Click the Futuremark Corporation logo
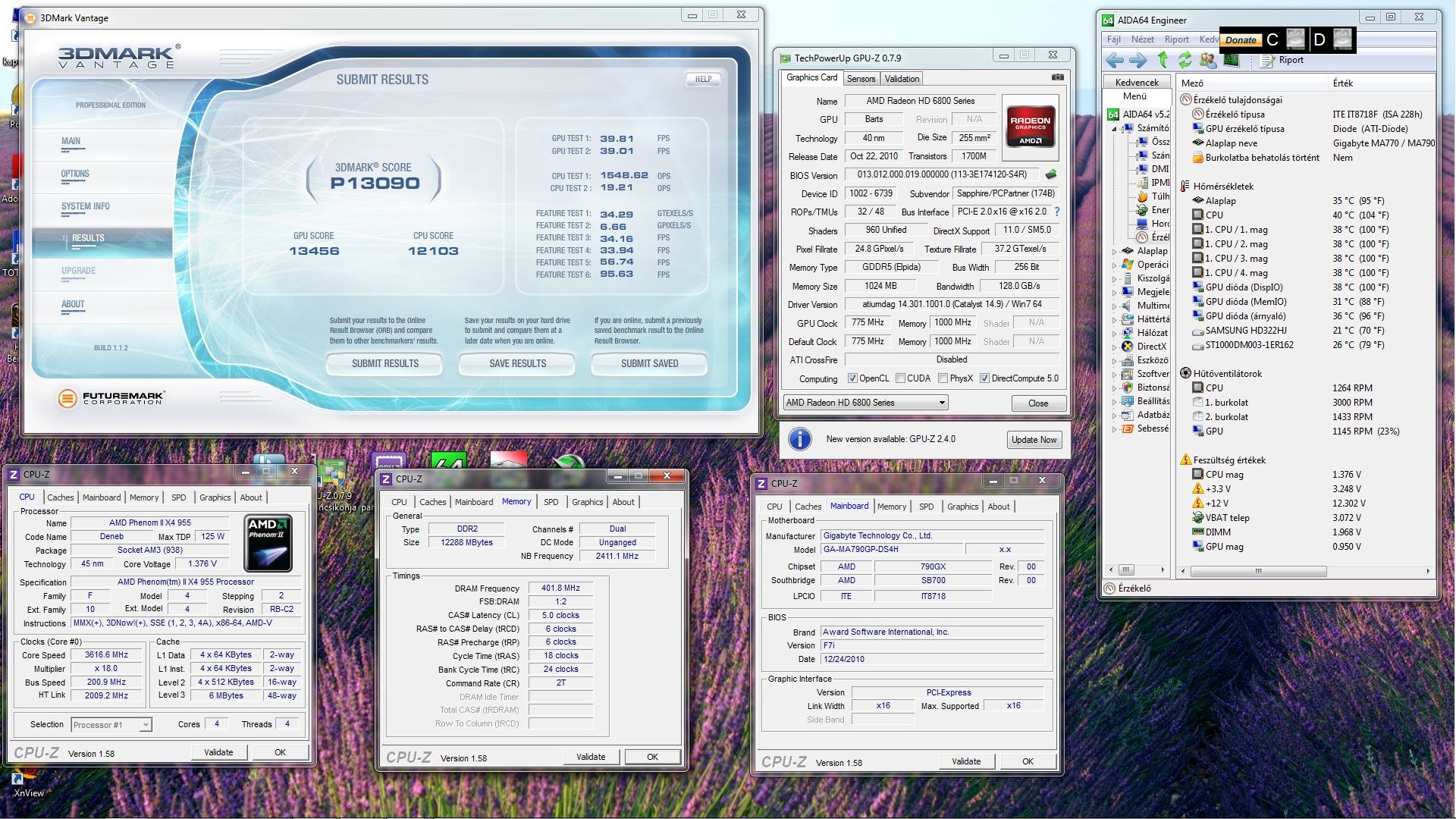1456x819 pixels. (x=111, y=397)
